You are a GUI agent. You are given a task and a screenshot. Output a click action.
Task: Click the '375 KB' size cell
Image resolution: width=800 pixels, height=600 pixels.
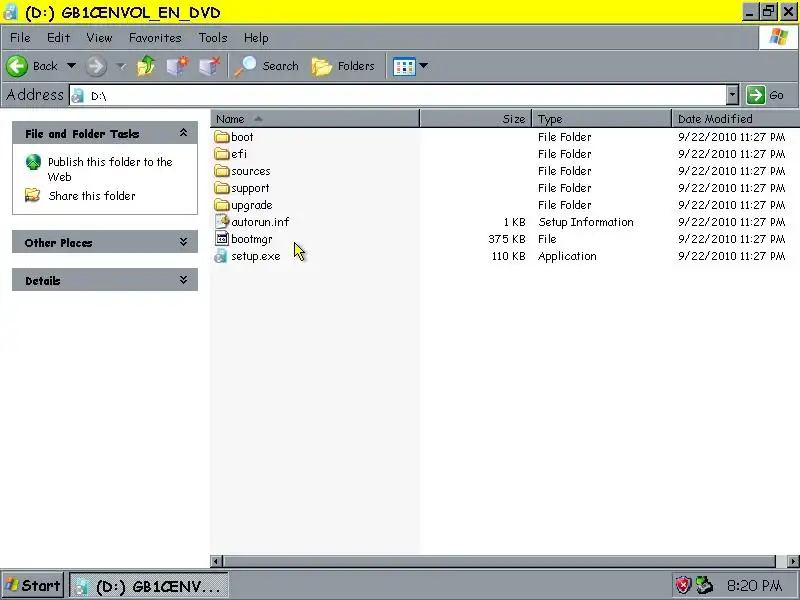[x=507, y=239]
